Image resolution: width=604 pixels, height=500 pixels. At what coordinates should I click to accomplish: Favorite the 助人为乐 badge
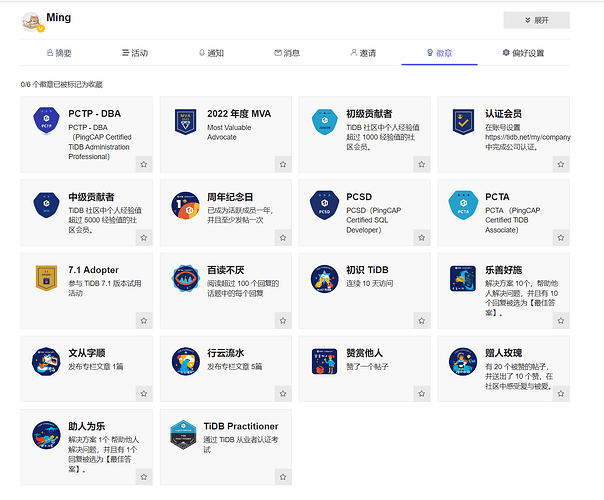pyautogui.click(x=144, y=477)
